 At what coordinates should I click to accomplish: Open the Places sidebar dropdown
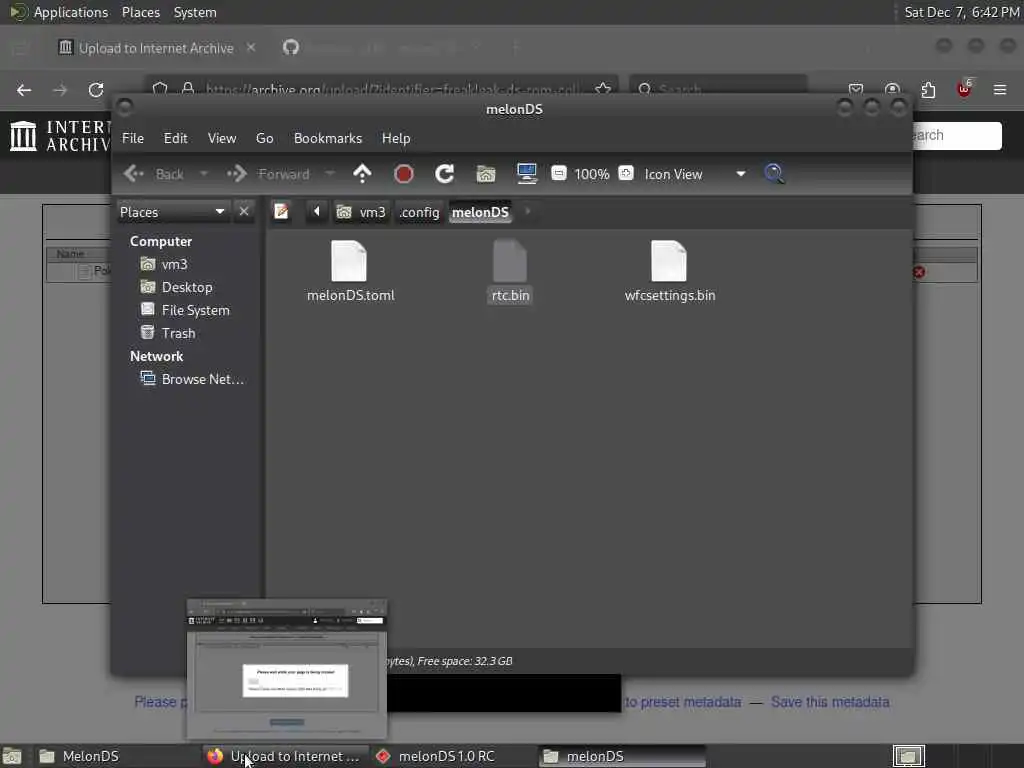[172, 212]
